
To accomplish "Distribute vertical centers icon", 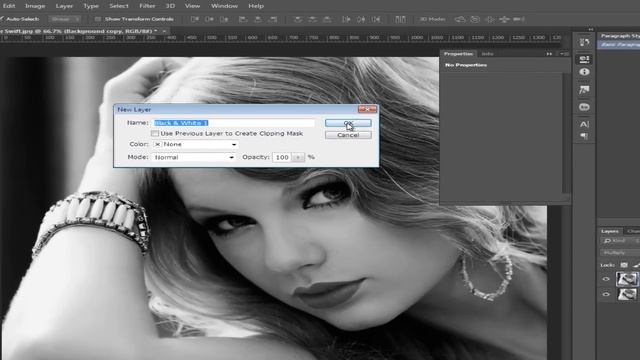I will pos(312,19).
